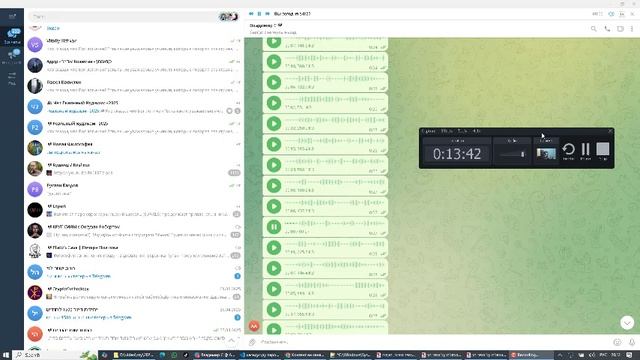Screen dimensions: 640x360
Task: Skip to next track in audio player bar
Action: [x=267, y=13]
